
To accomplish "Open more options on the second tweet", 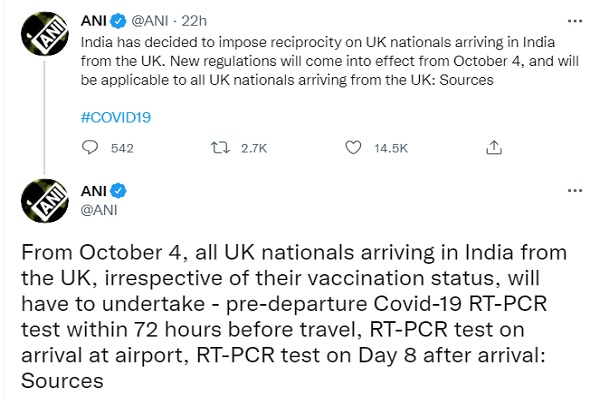I will pyautogui.click(x=572, y=190).
